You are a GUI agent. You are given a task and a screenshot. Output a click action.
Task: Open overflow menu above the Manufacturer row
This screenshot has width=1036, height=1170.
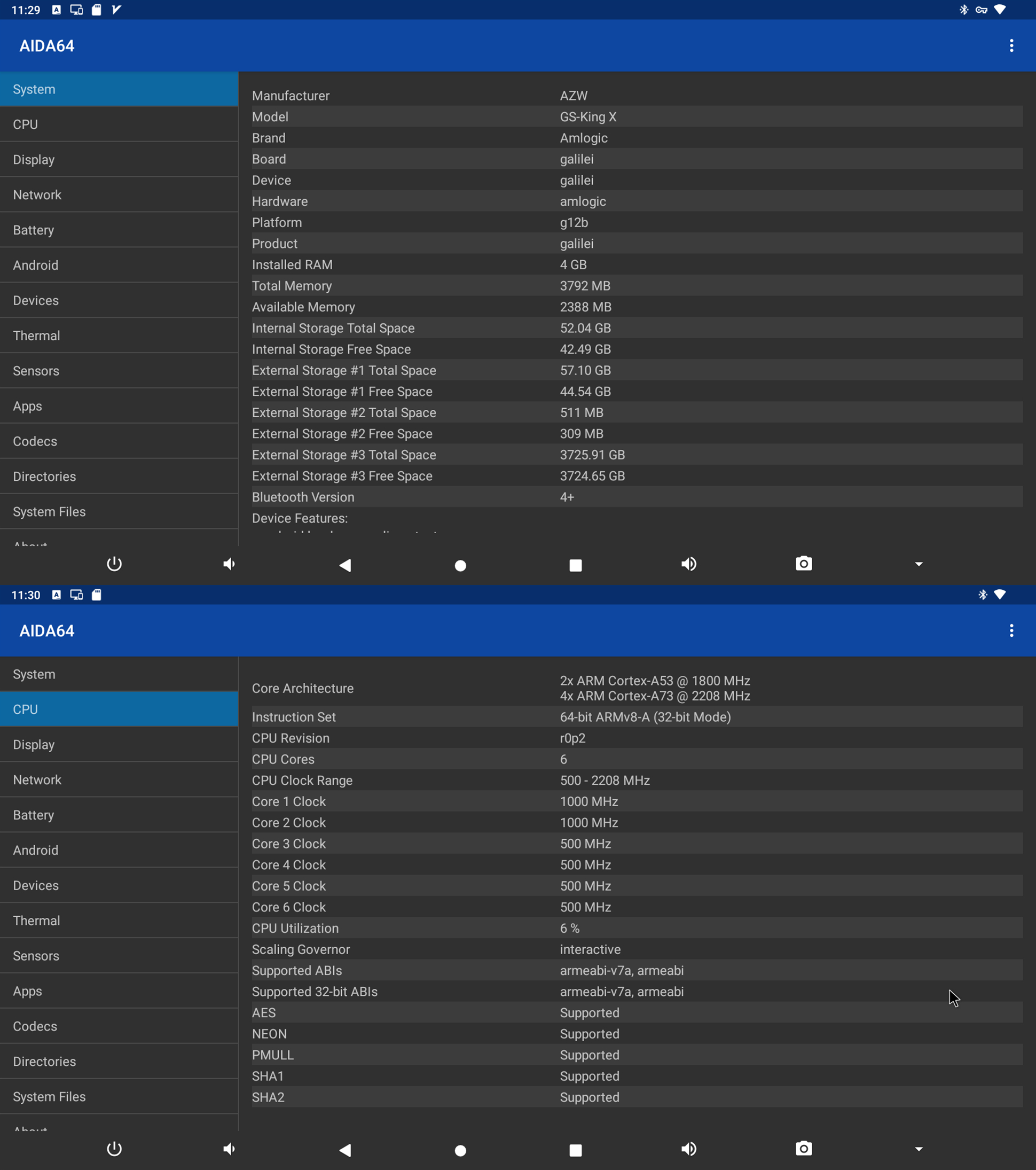(1011, 46)
